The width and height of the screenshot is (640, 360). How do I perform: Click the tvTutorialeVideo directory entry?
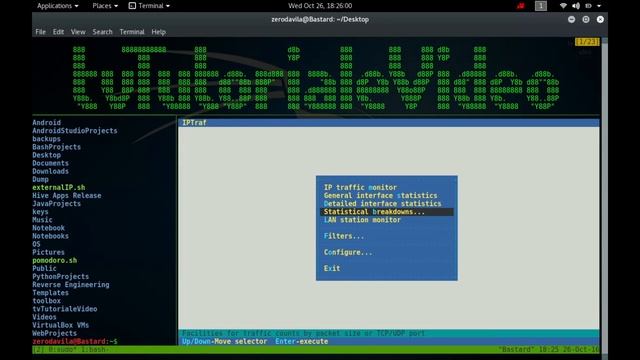coord(64,309)
